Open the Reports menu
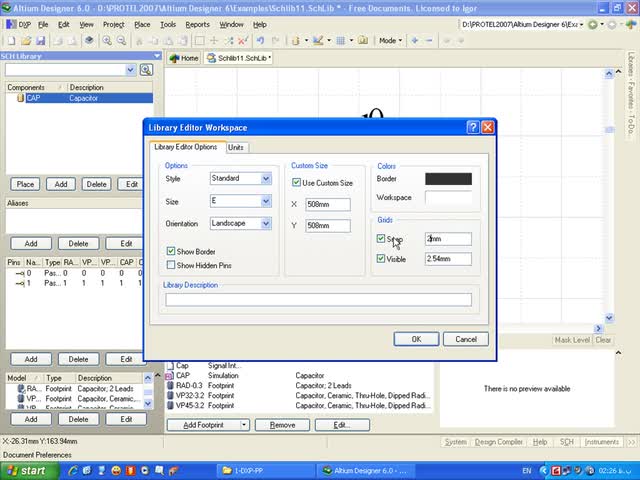The width and height of the screenshot is (640, 480). click(197, 24)
